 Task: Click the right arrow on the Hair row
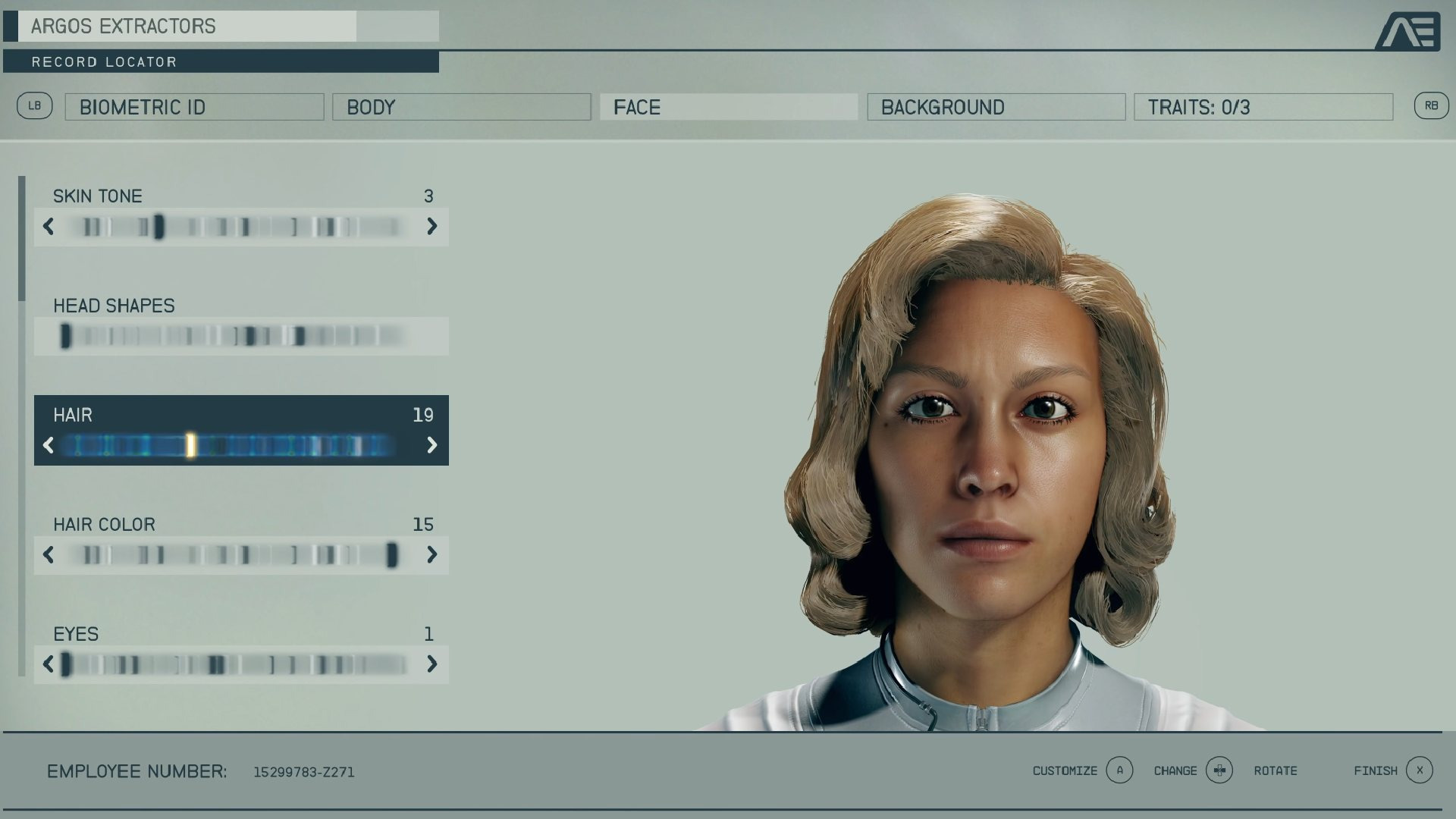click(x=432, y=446)
